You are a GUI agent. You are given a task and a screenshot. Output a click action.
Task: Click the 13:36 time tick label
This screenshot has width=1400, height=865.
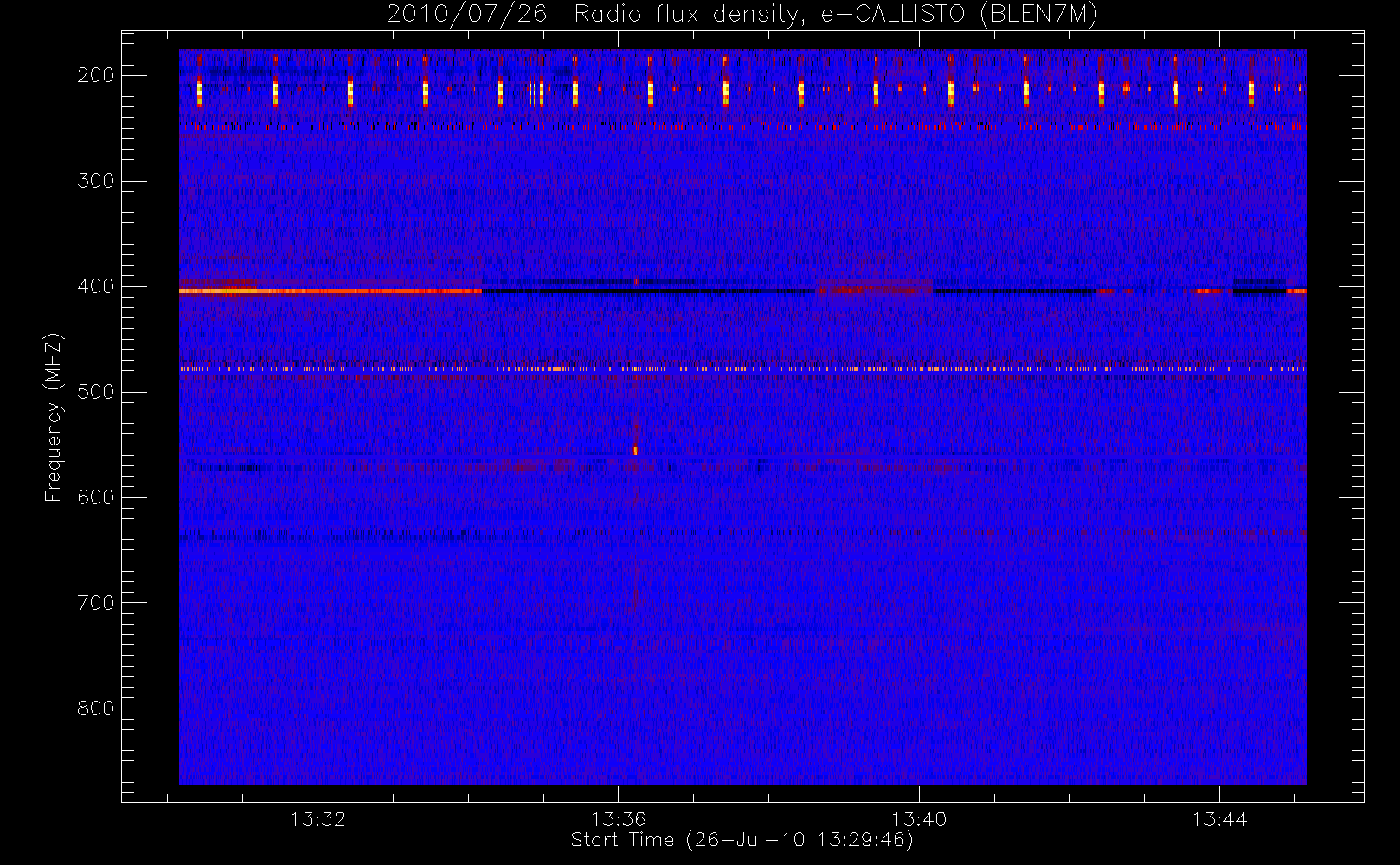click(x=619, y=819)
